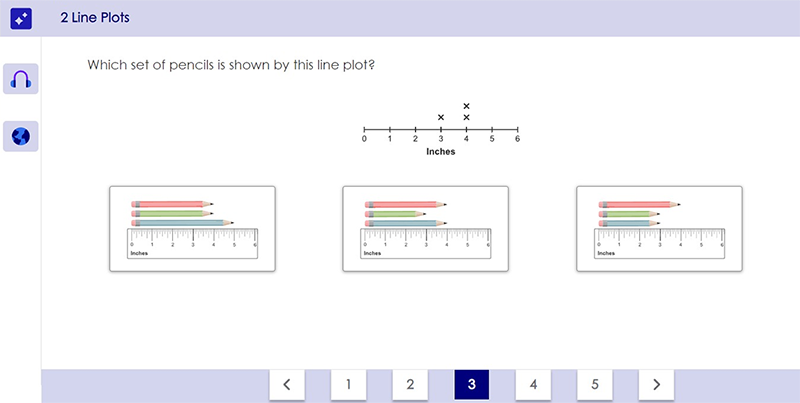This screenshot has width=800, height=403.
Task: Click the sparkle icon beside the title
Action: 21,18
